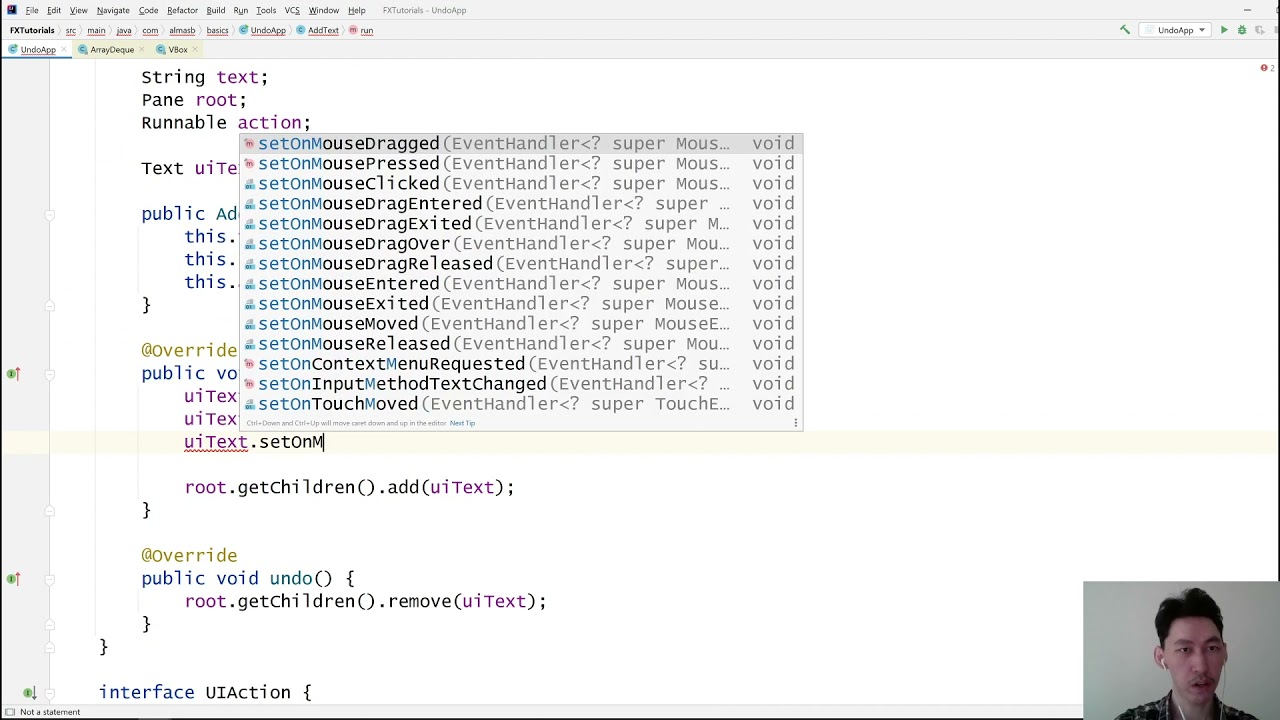The width and height of the screenshot is (1280, 720).
Task: Select the UndoApp editor tab
Action: pos(37,49)
